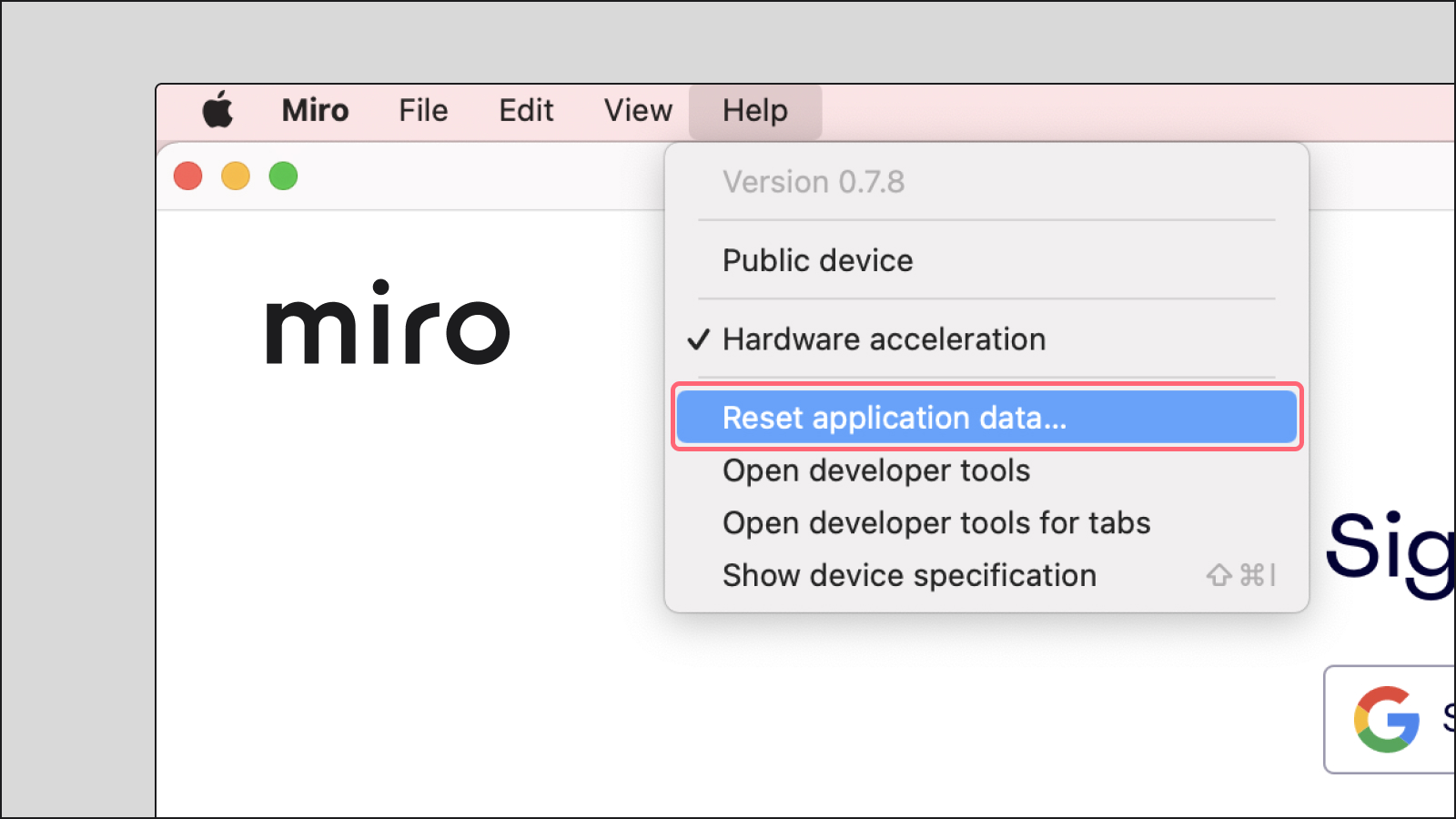Open the Apple menu
Image resolution: width=1456 pixels, height=819 pixels.
tap(217, 111)
